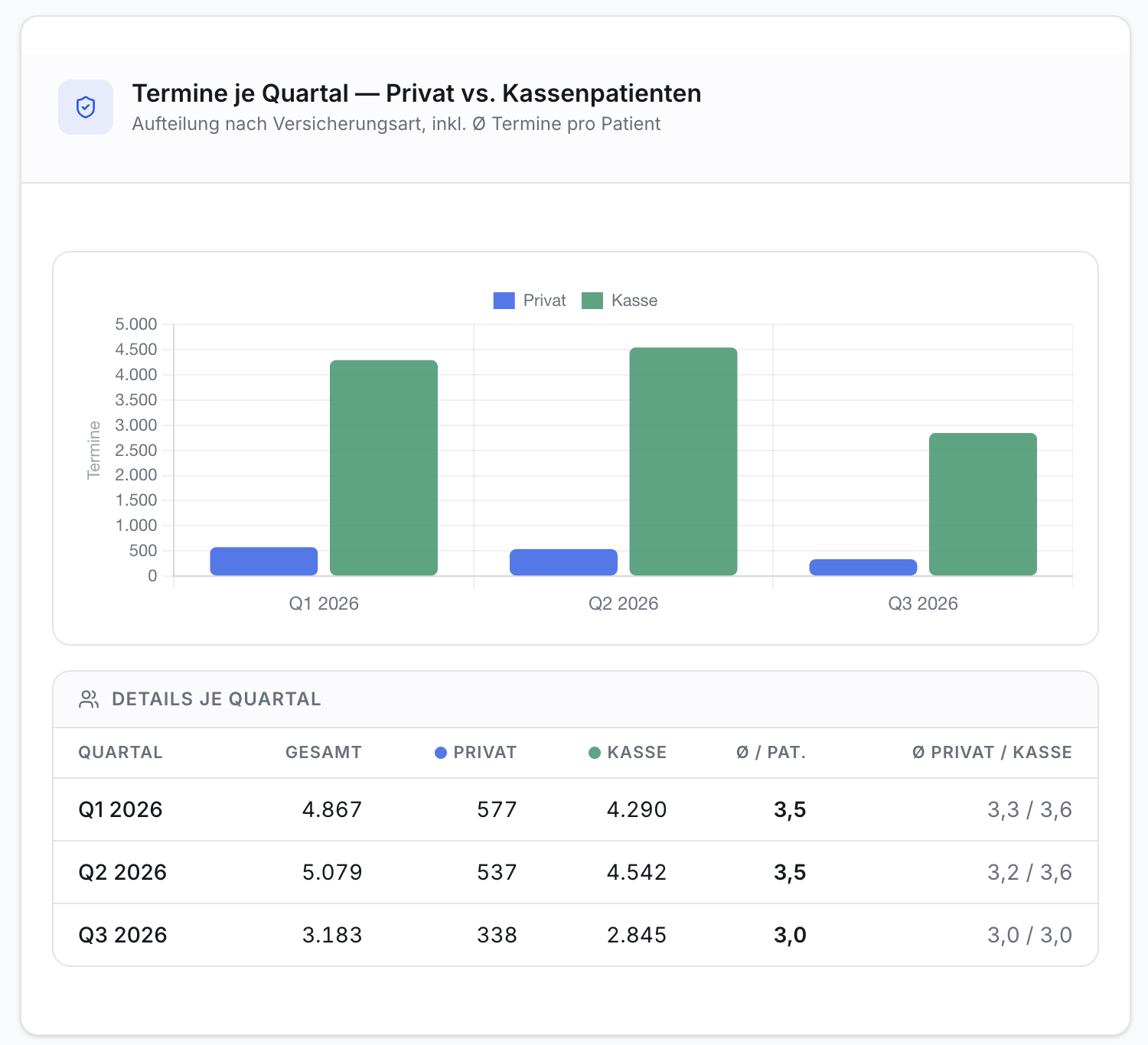This screenshot has width=1148, height=1045.
Task: Select the Q3 2026 row label in table
Action: [x=122, y=935]
